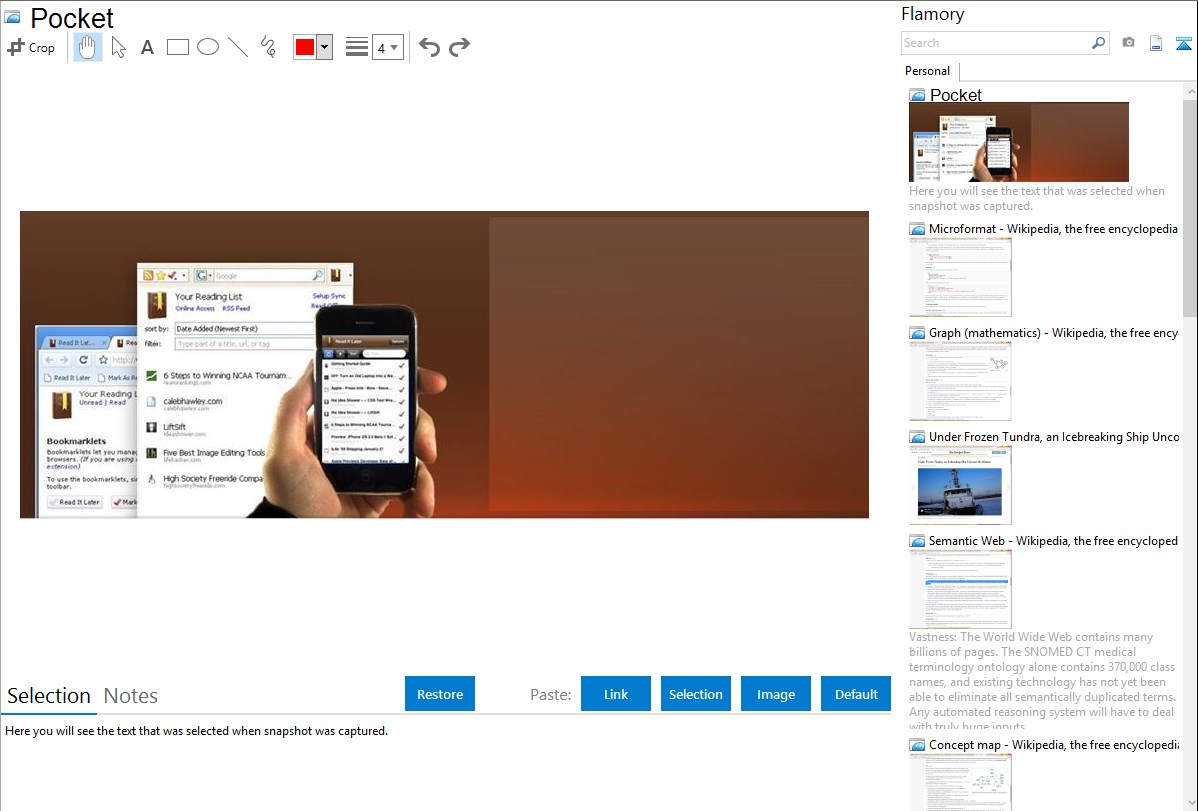1198x811 pixels.
Task: Click the main Pocket snapshot image
Action: click(444, 365)
